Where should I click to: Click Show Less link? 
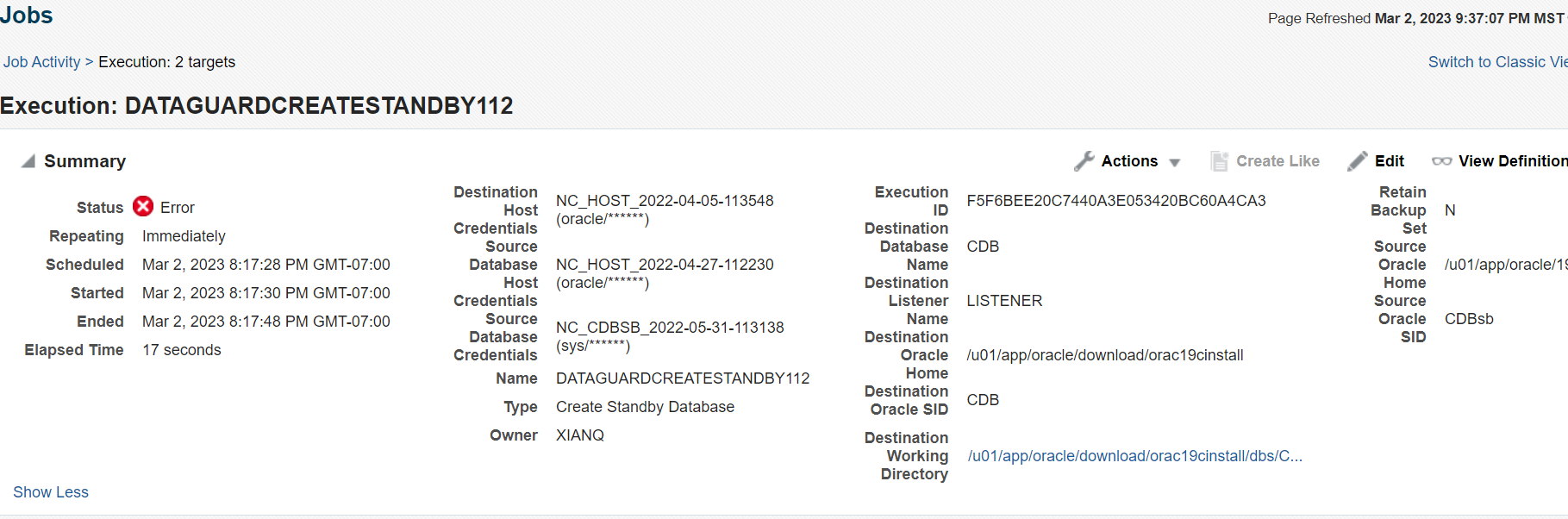pyautogui.click(x=51, y=492)
